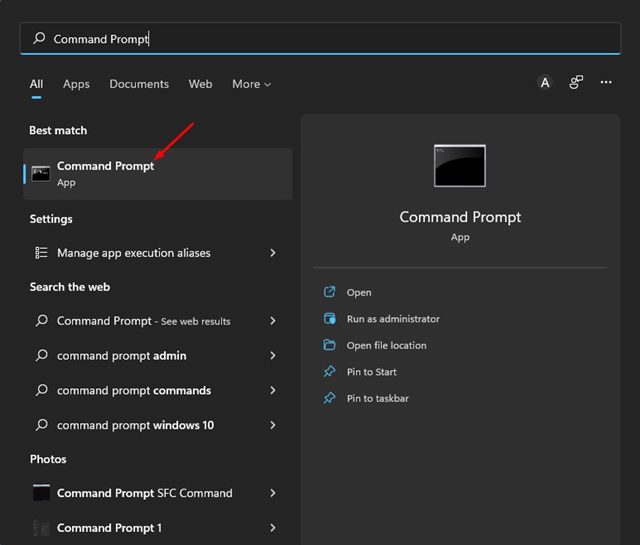Click the search text field
Screen dimensions: 640x545
click(x=320, y=38)
